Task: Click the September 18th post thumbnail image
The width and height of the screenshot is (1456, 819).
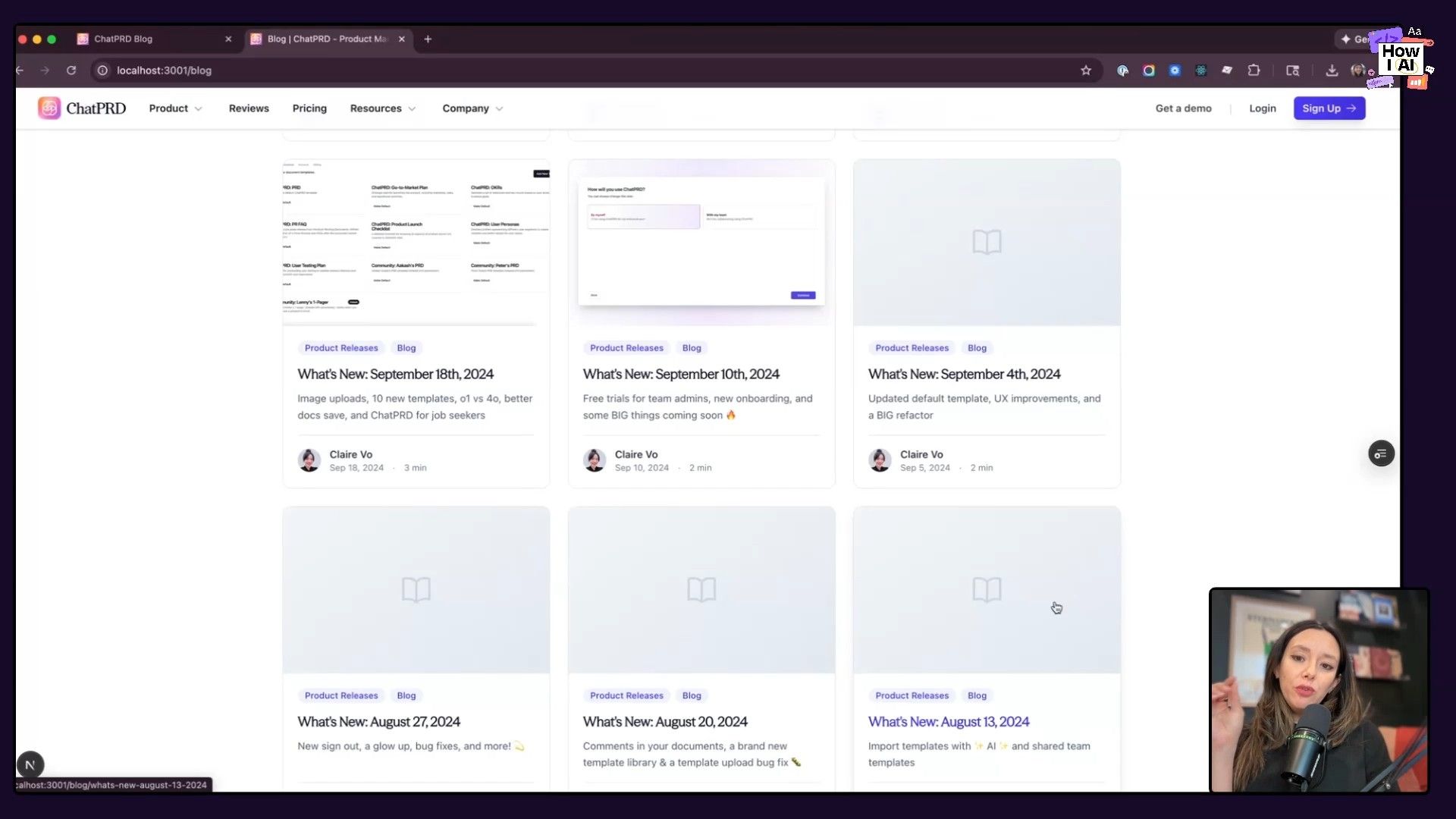Action: coord(416,243)
